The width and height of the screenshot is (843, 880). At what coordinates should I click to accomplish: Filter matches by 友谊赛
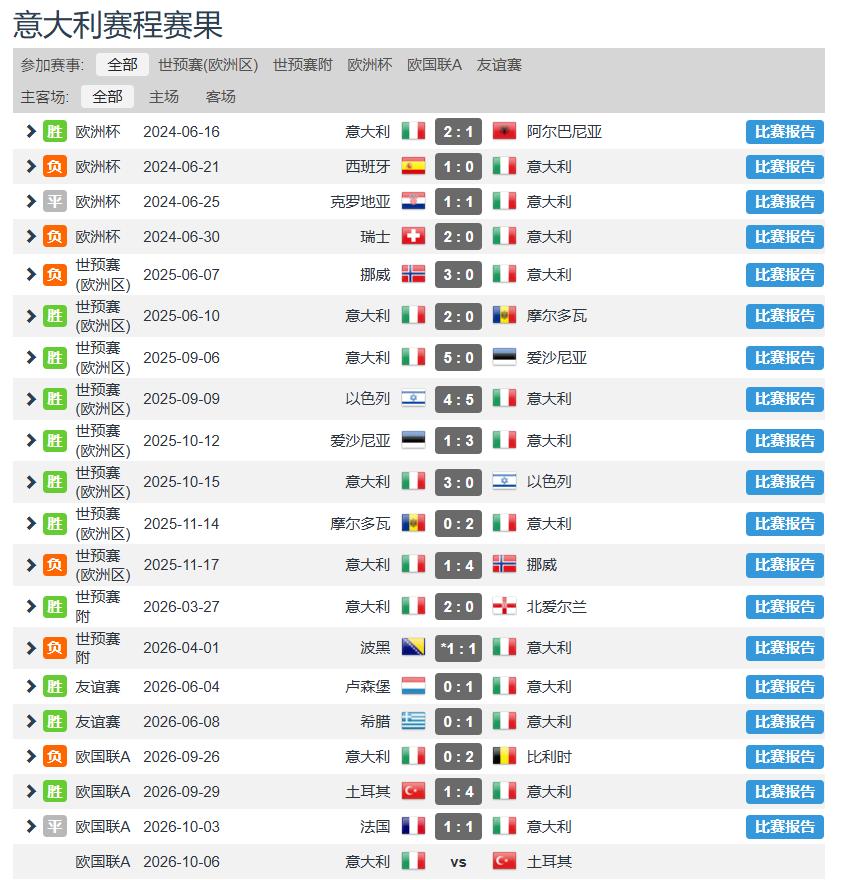click(499, 65)
